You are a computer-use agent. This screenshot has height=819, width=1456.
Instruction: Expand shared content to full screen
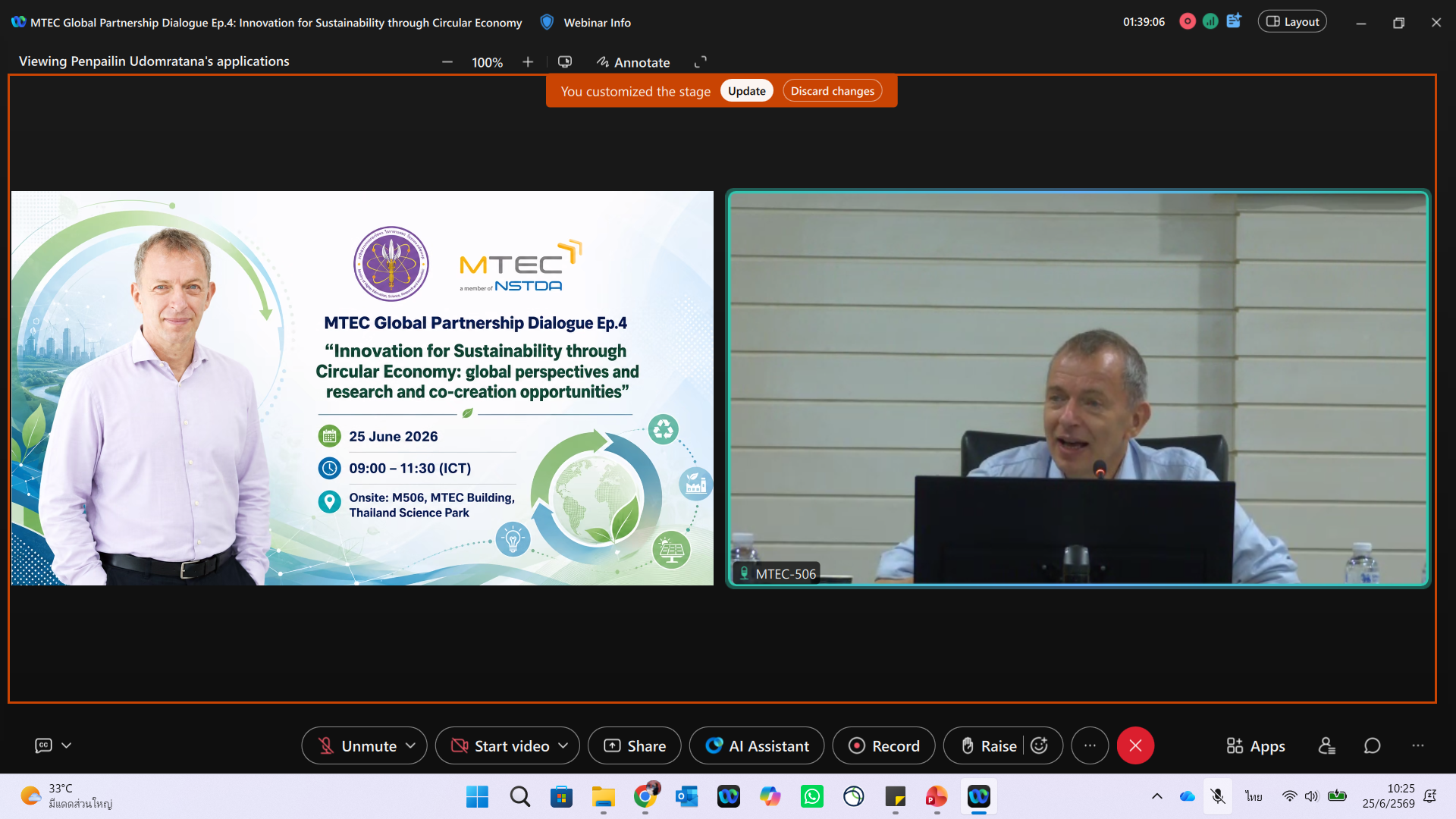coord(701,62)
